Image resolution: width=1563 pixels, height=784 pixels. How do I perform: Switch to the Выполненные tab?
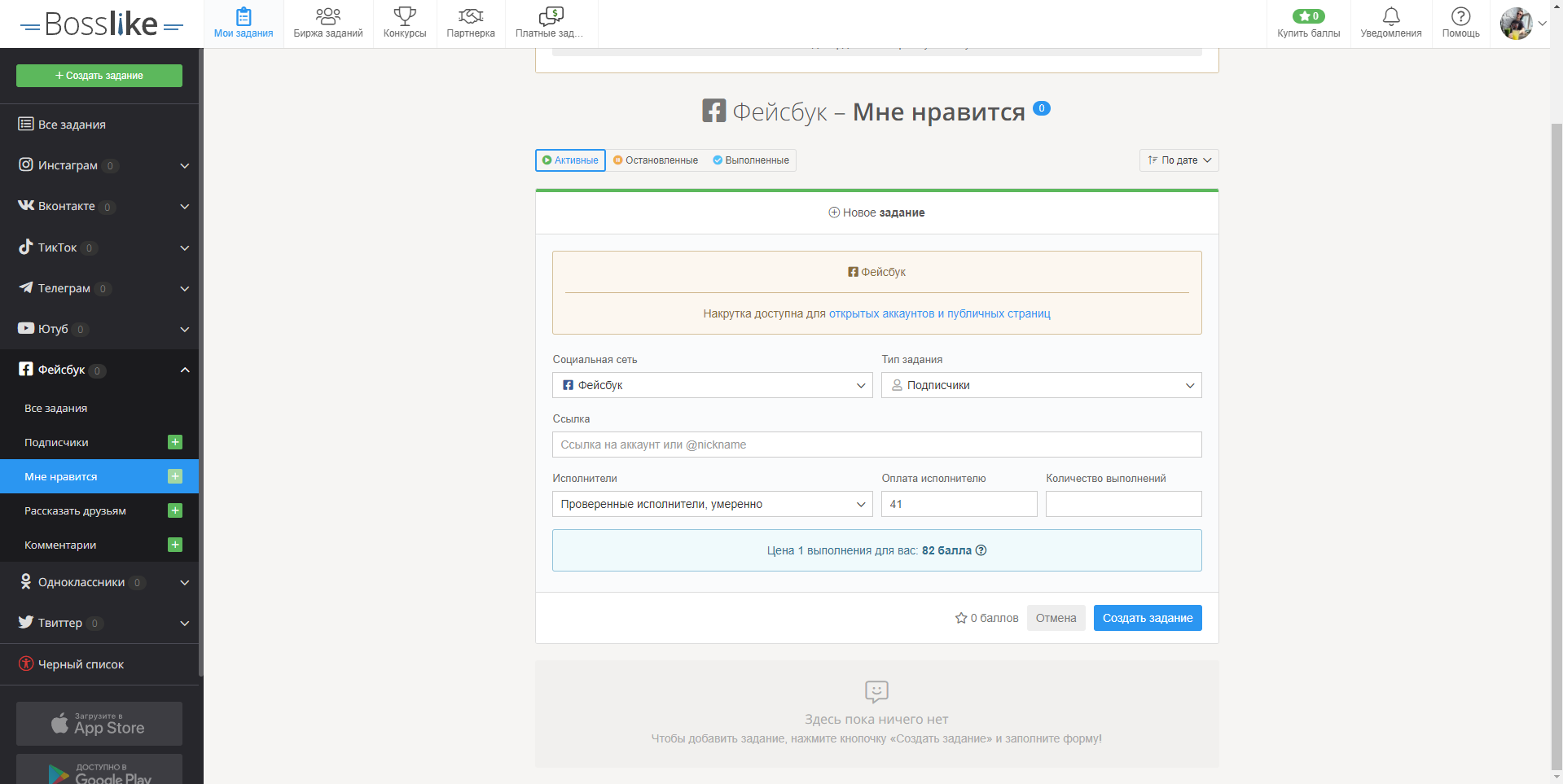(x=751, y=160)
